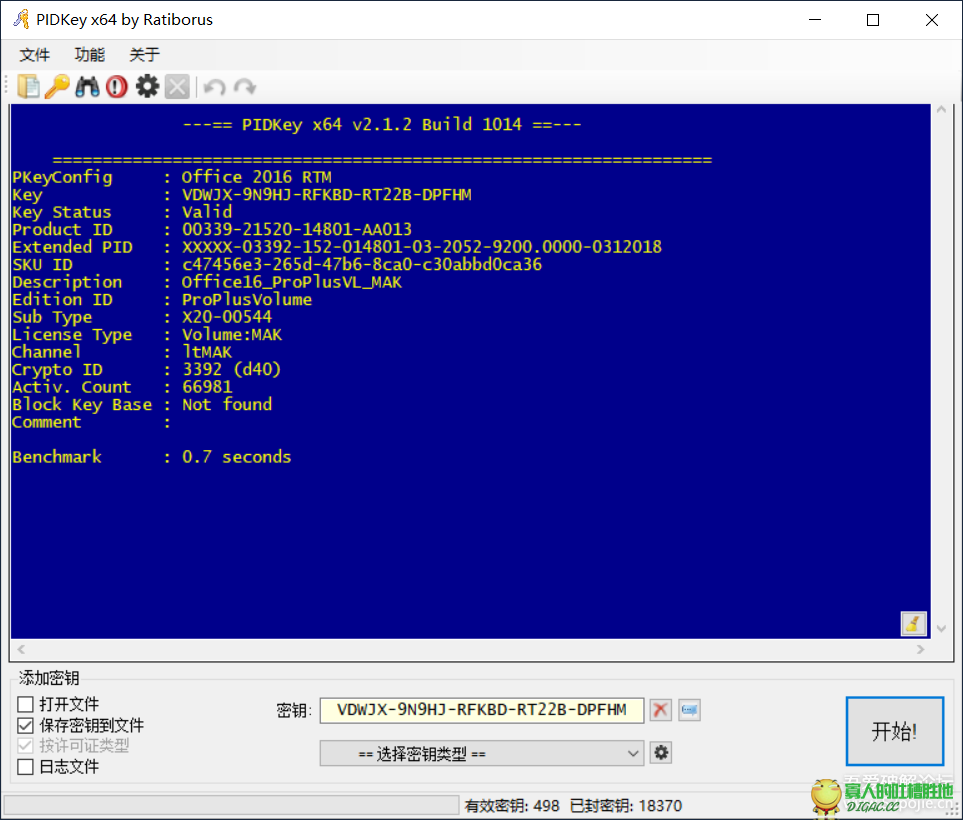
Task: Open the 功能 menu
Action: (90, 55)
